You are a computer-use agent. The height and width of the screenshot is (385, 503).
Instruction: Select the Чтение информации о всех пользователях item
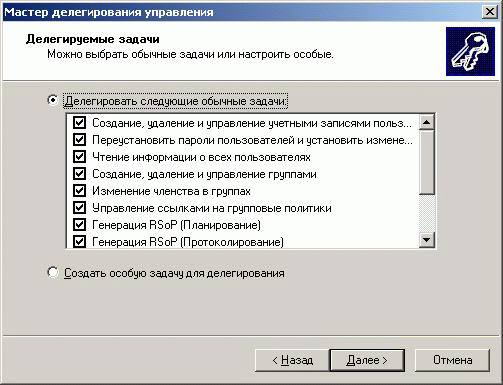(x=201, y=157)
